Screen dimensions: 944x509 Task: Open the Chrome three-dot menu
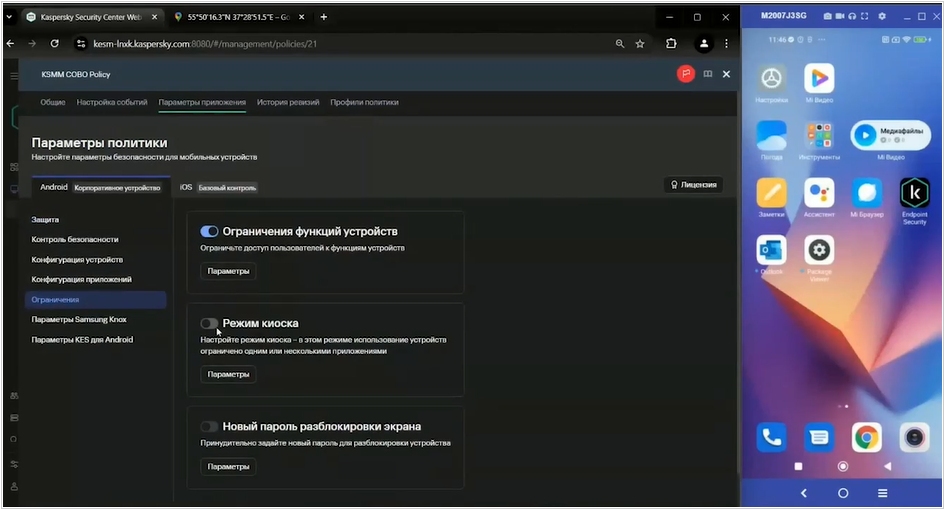[729, 44]
